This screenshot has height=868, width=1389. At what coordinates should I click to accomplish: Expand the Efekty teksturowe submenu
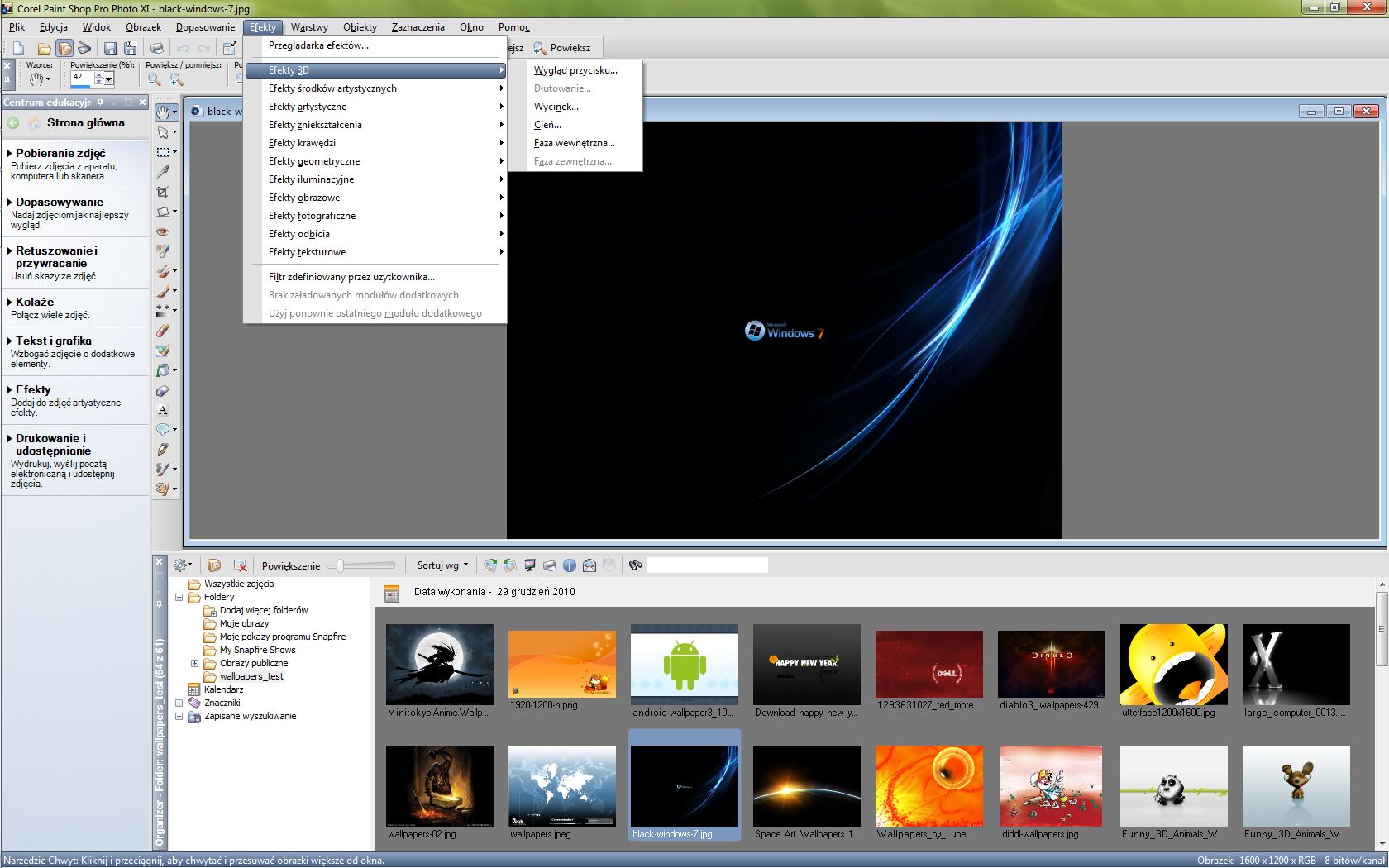[x=375, y=252]
